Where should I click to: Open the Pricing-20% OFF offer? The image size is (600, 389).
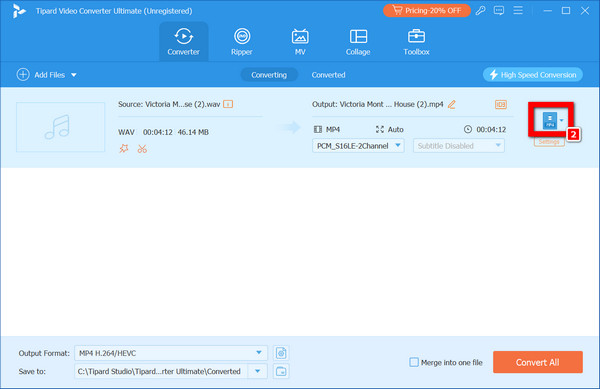[427, 11]
